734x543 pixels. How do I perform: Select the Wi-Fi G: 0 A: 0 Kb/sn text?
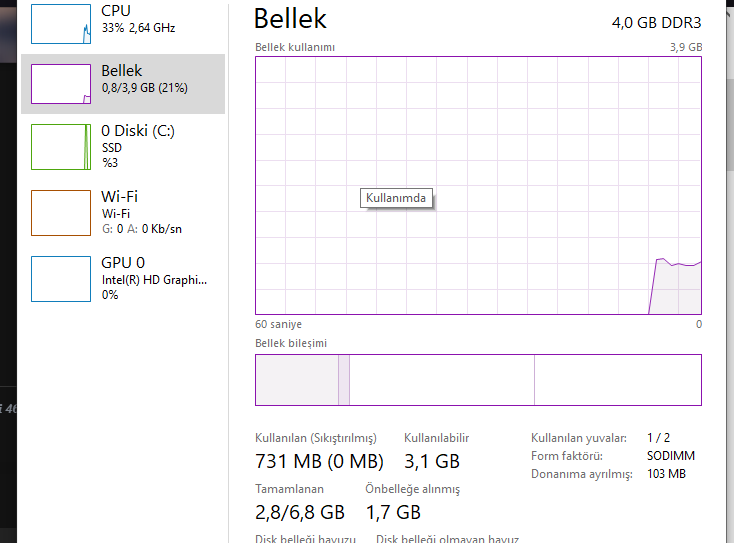tap(142, 229)
